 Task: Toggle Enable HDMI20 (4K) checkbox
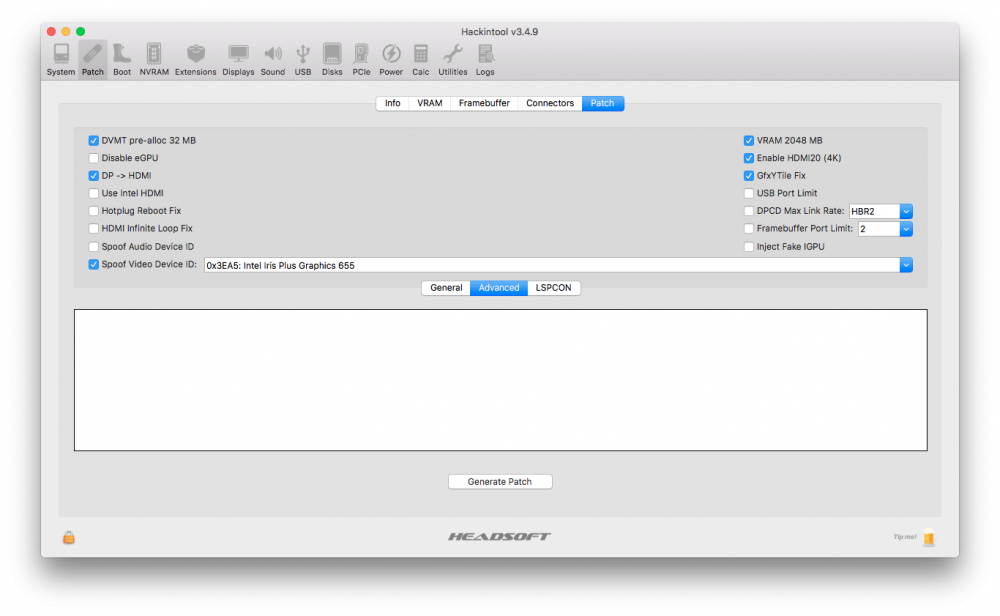click(x=749, y=158)
